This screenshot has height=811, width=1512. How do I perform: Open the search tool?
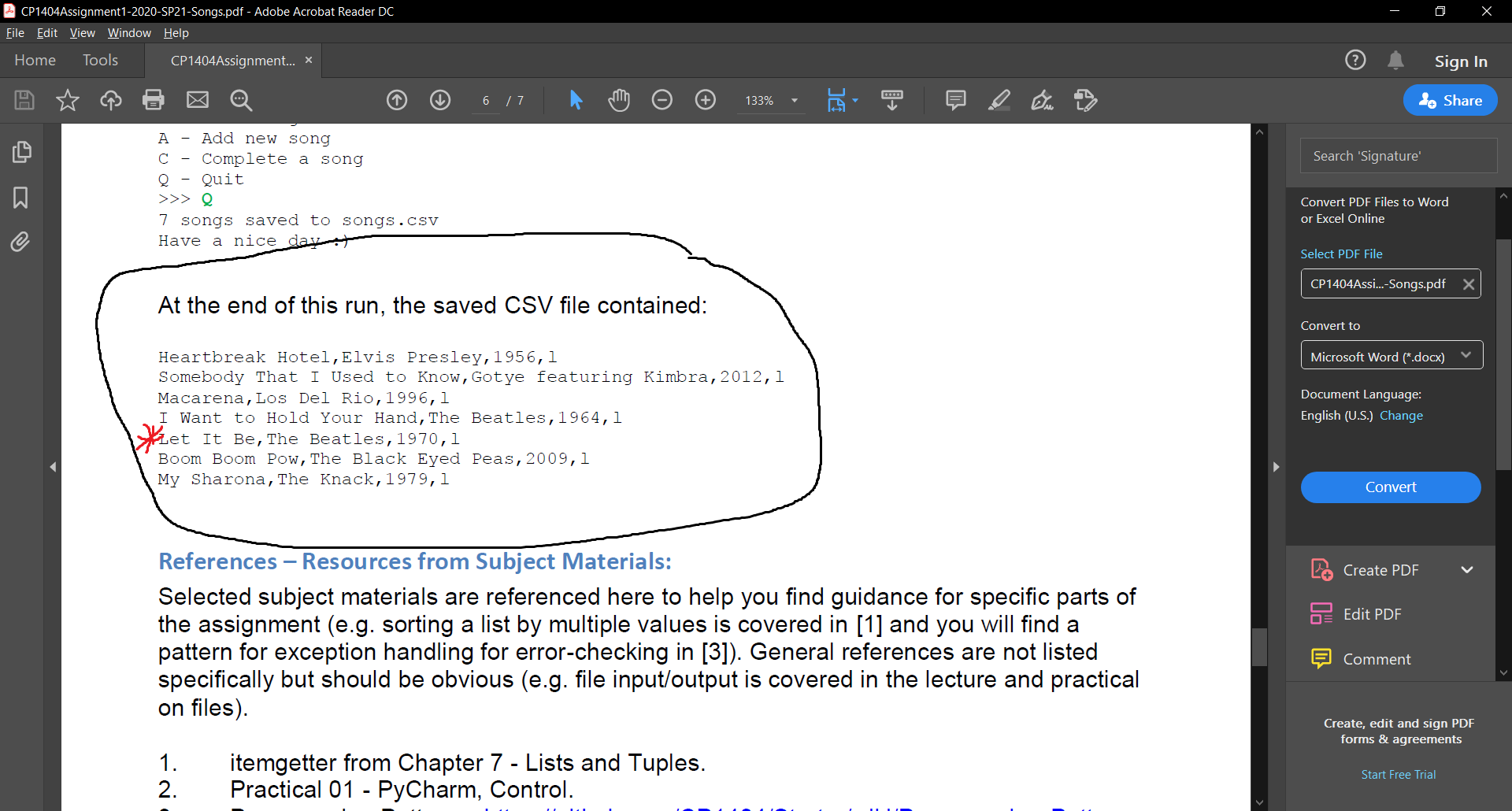pos(241,100)
